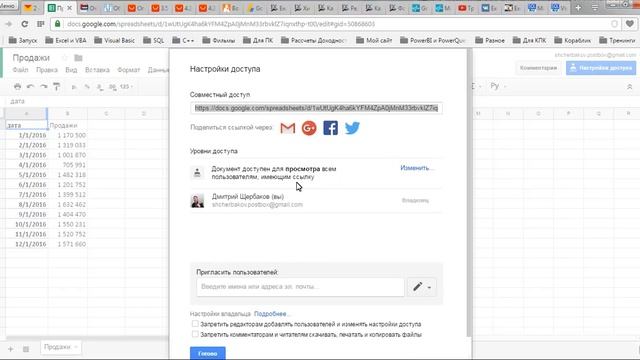Click Дмитрий Щербаков's avatar photo
640x360 pixels.
[198, 200]
